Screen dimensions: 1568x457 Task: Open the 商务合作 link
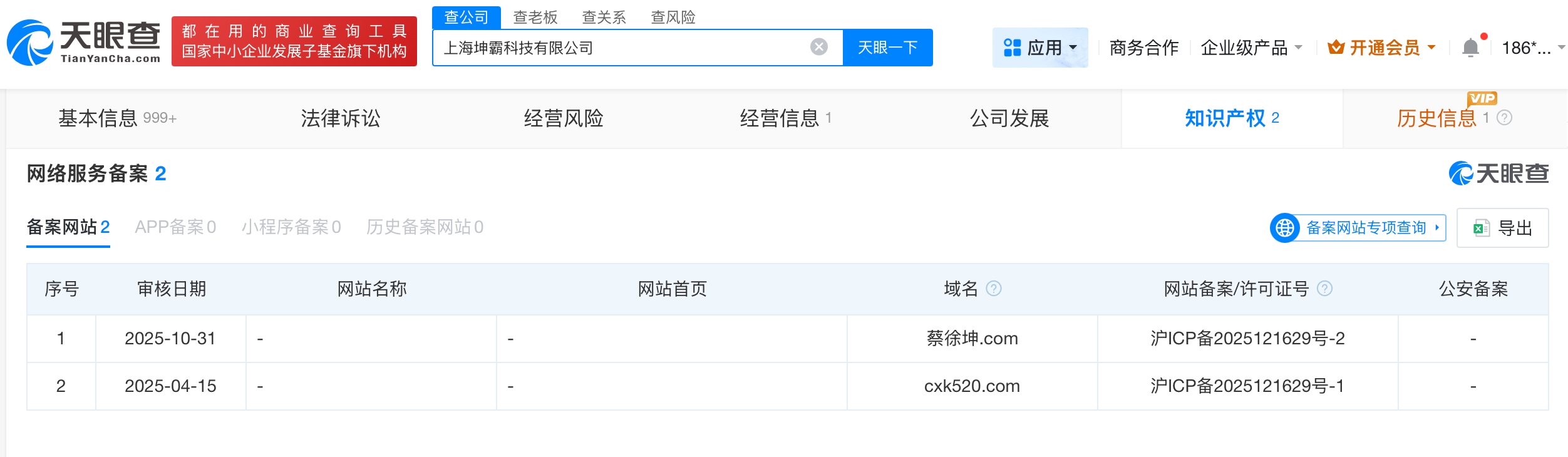coord(1143,48)
